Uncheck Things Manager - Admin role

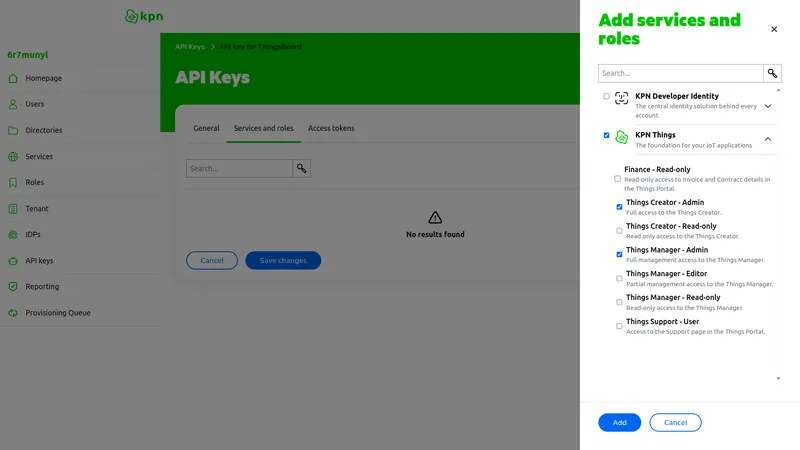click(x=619, y=255)
